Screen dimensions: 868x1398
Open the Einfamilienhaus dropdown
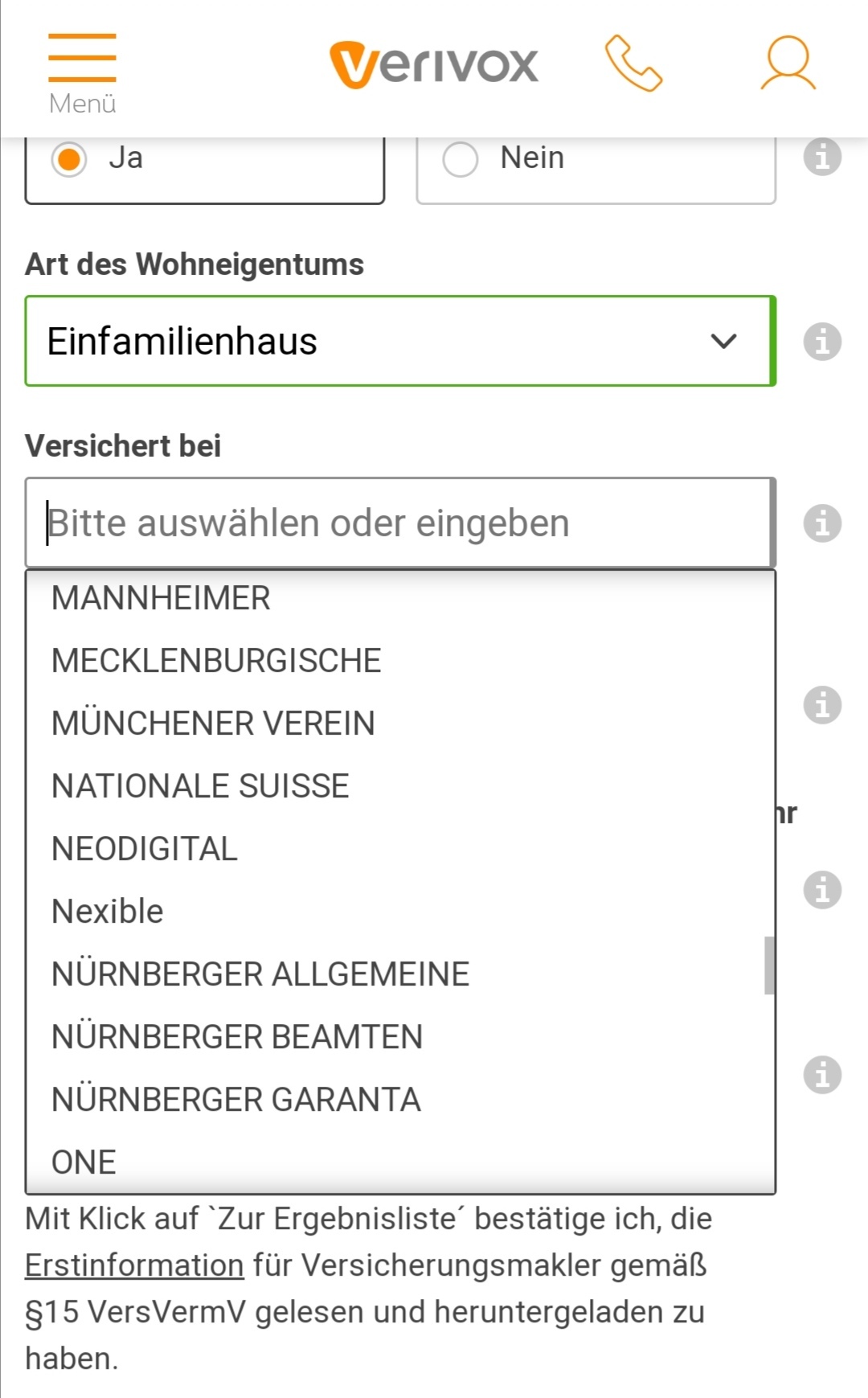coord(400,341)
